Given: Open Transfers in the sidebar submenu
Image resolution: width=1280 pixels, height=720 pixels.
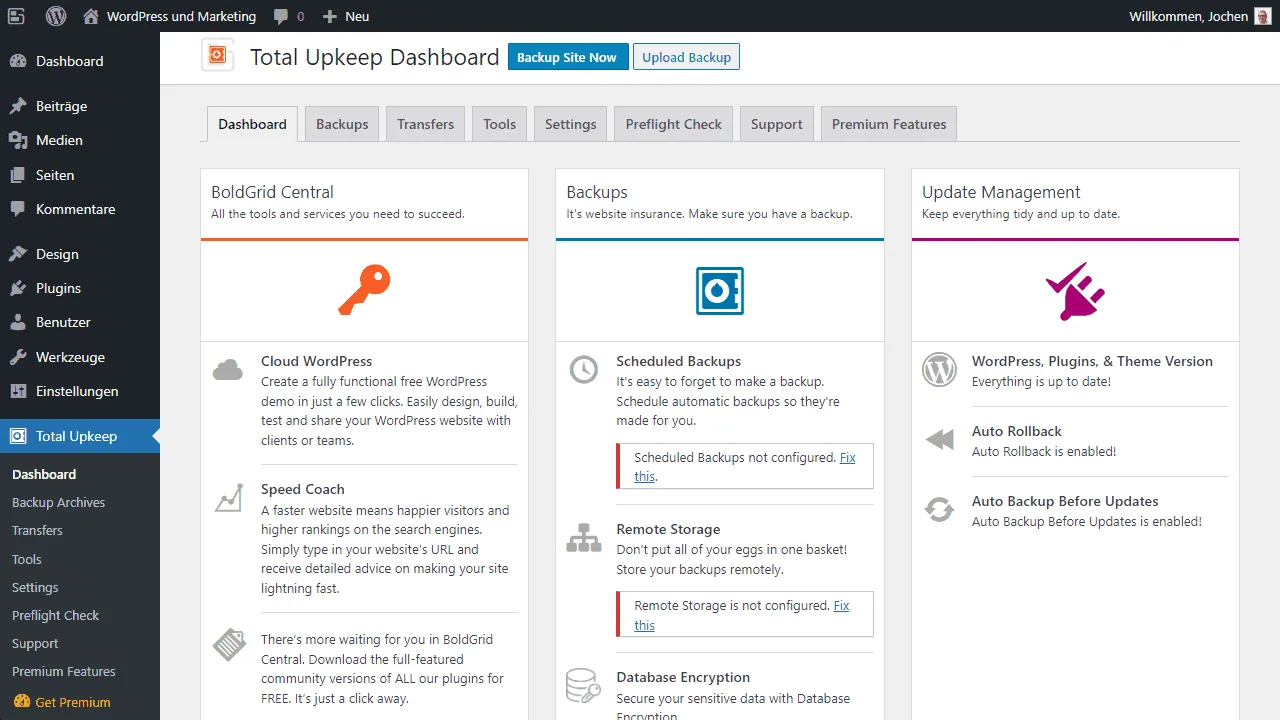Looking at the screenshot, I should (x=37, y=530).
